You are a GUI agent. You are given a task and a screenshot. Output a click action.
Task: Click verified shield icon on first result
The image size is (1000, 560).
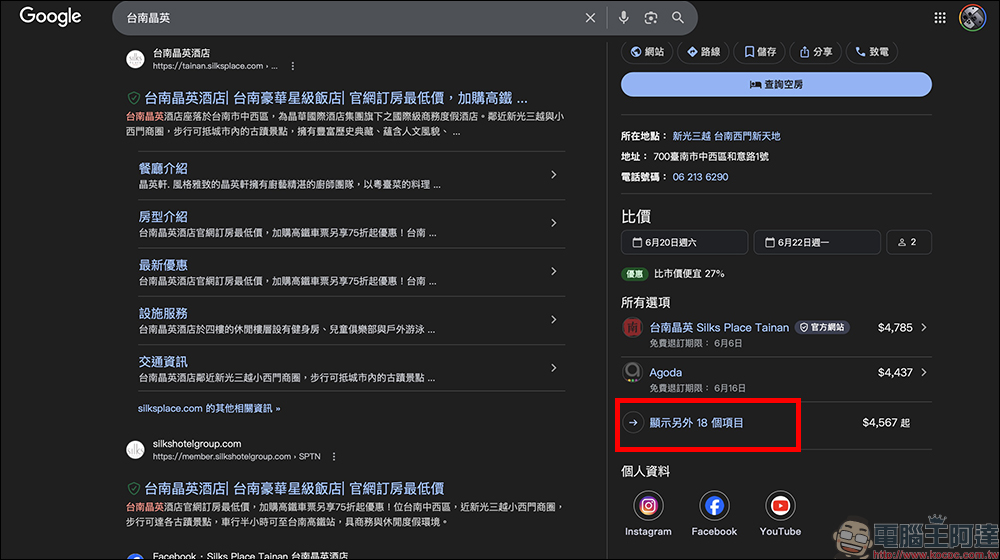click(x=133, y=98)
